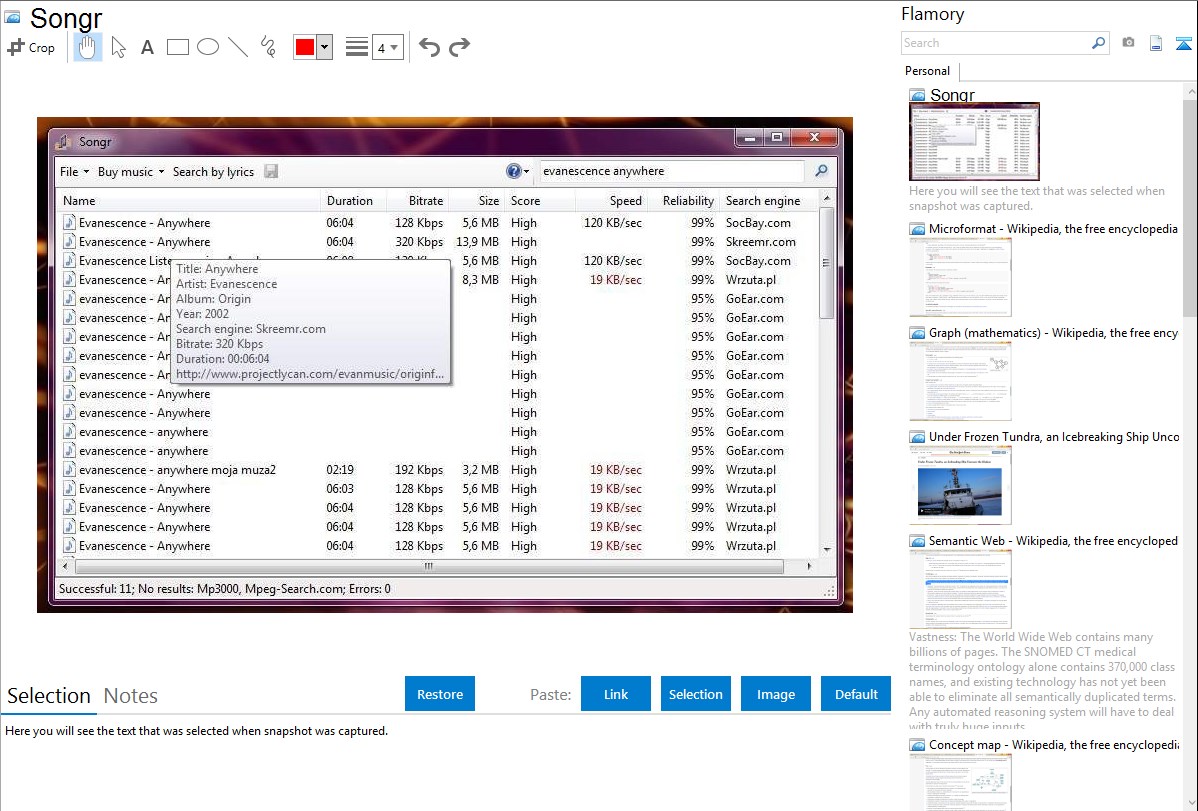1198x811 pixels.
Task: Click the blue upload icon in Flamory header
Action: point(1183,43)
